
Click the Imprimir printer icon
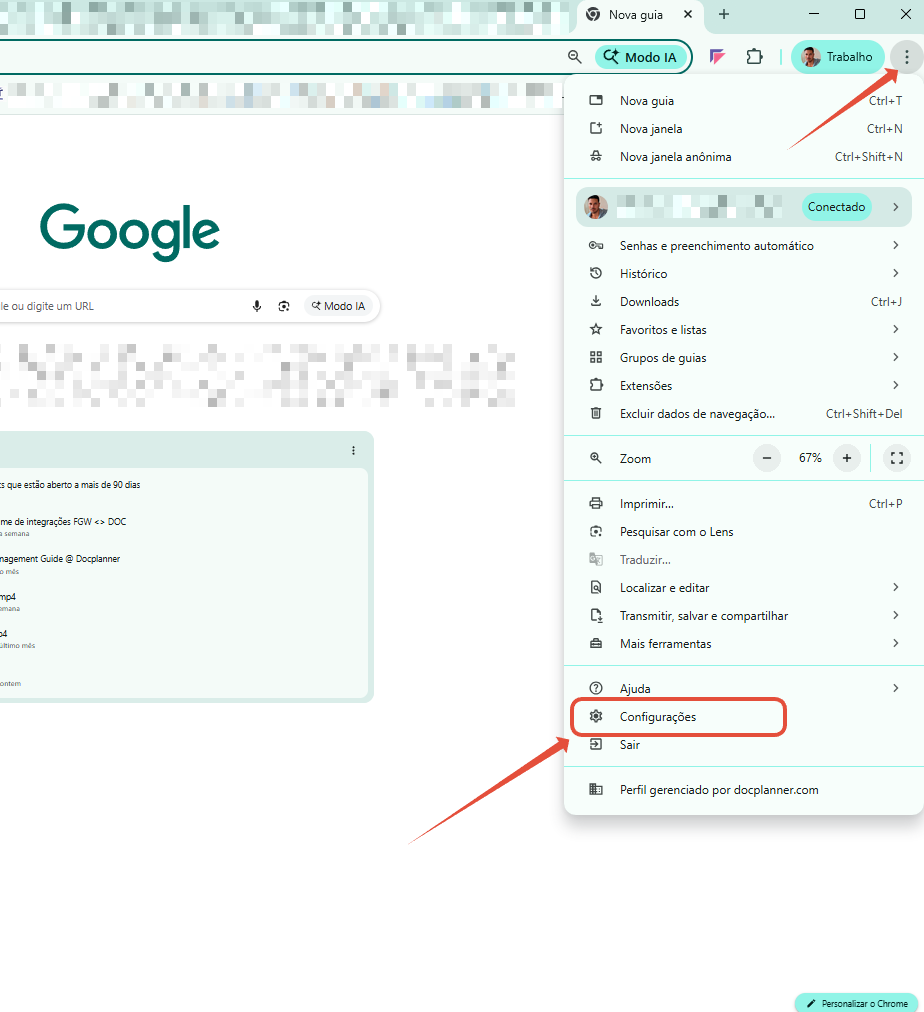click(x=596, y=503)
